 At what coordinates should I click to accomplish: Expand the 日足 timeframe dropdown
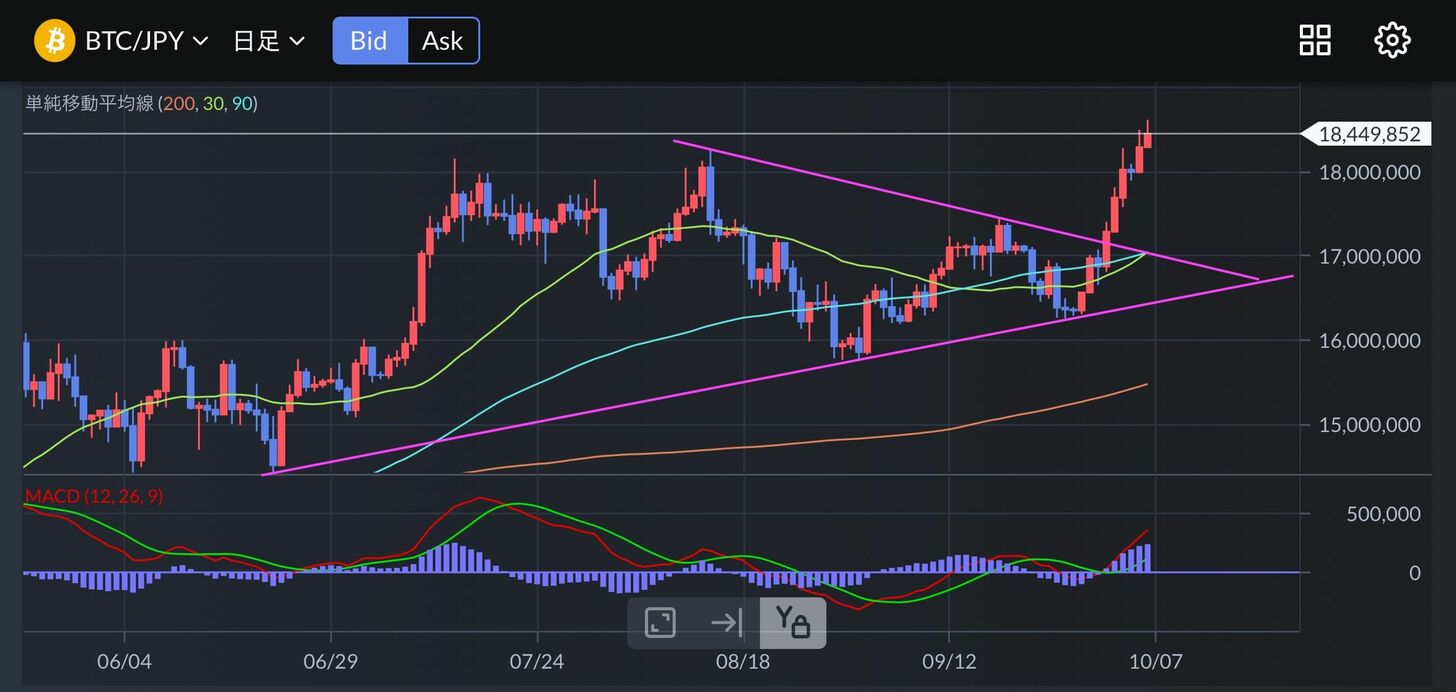click(x=268, y=41)
